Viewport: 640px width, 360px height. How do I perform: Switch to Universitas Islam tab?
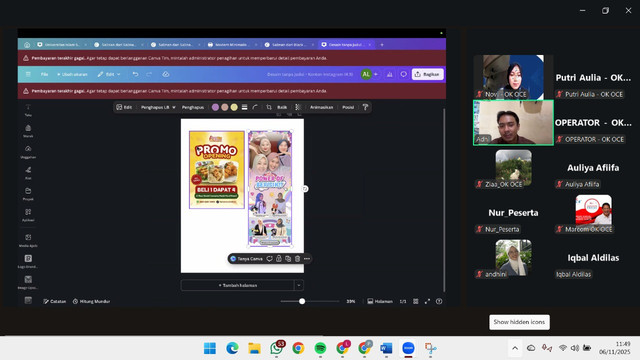[x=62, y=44]
